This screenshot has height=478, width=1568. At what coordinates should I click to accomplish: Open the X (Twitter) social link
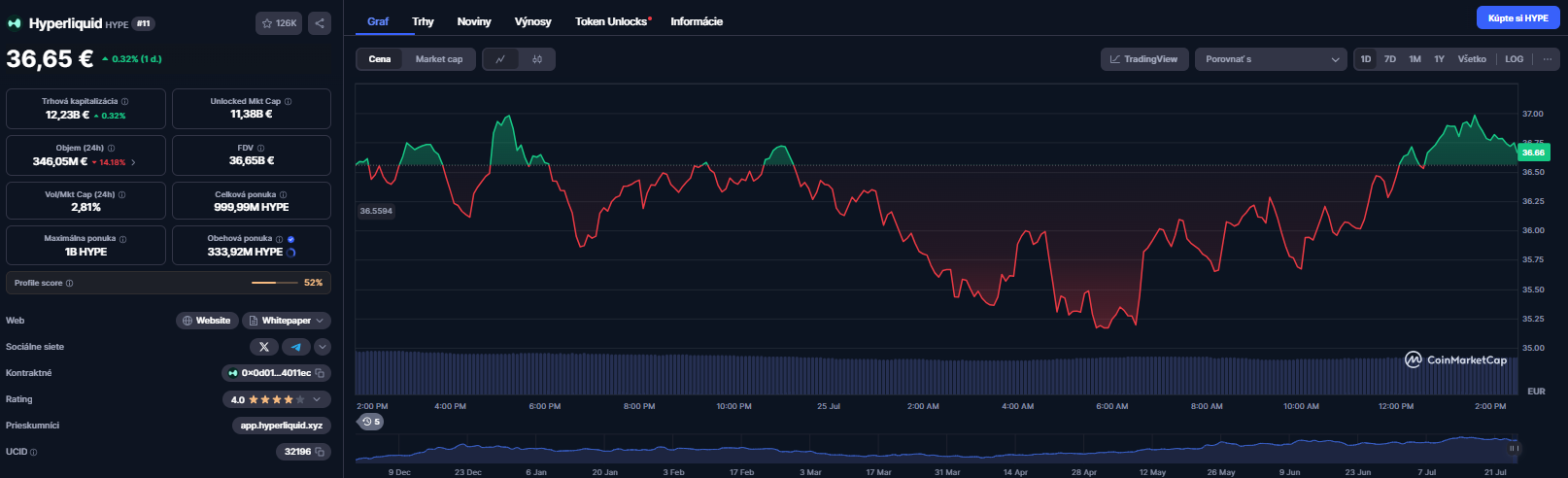[263, 347]
